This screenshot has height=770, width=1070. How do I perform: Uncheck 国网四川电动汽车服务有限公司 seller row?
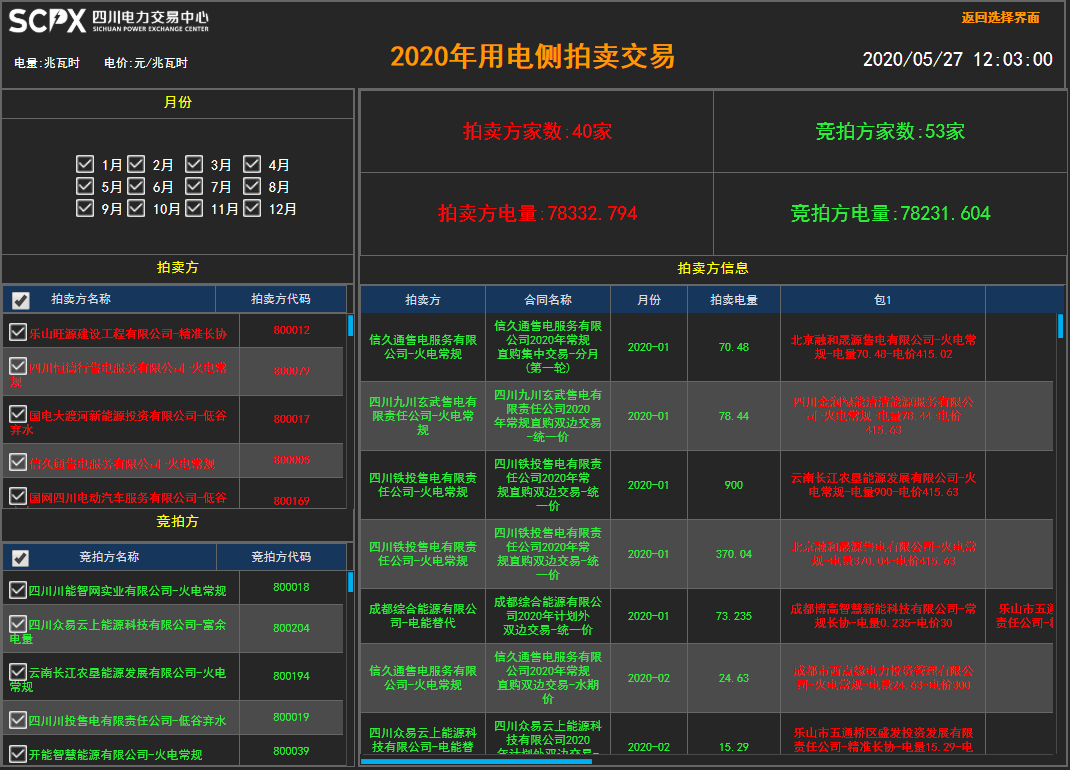[18, 496]
